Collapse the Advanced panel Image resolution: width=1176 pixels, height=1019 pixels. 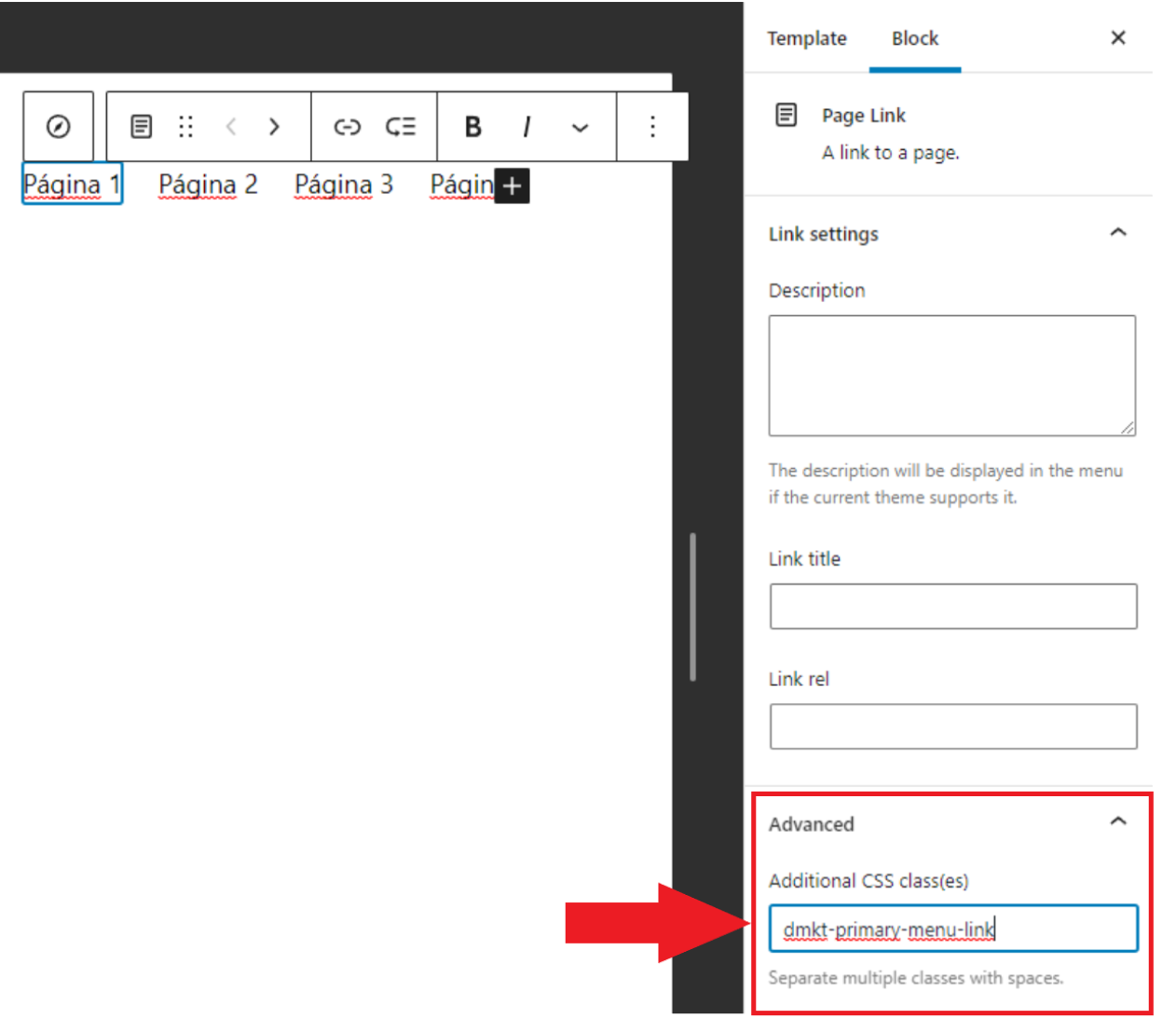[1118, 821]
